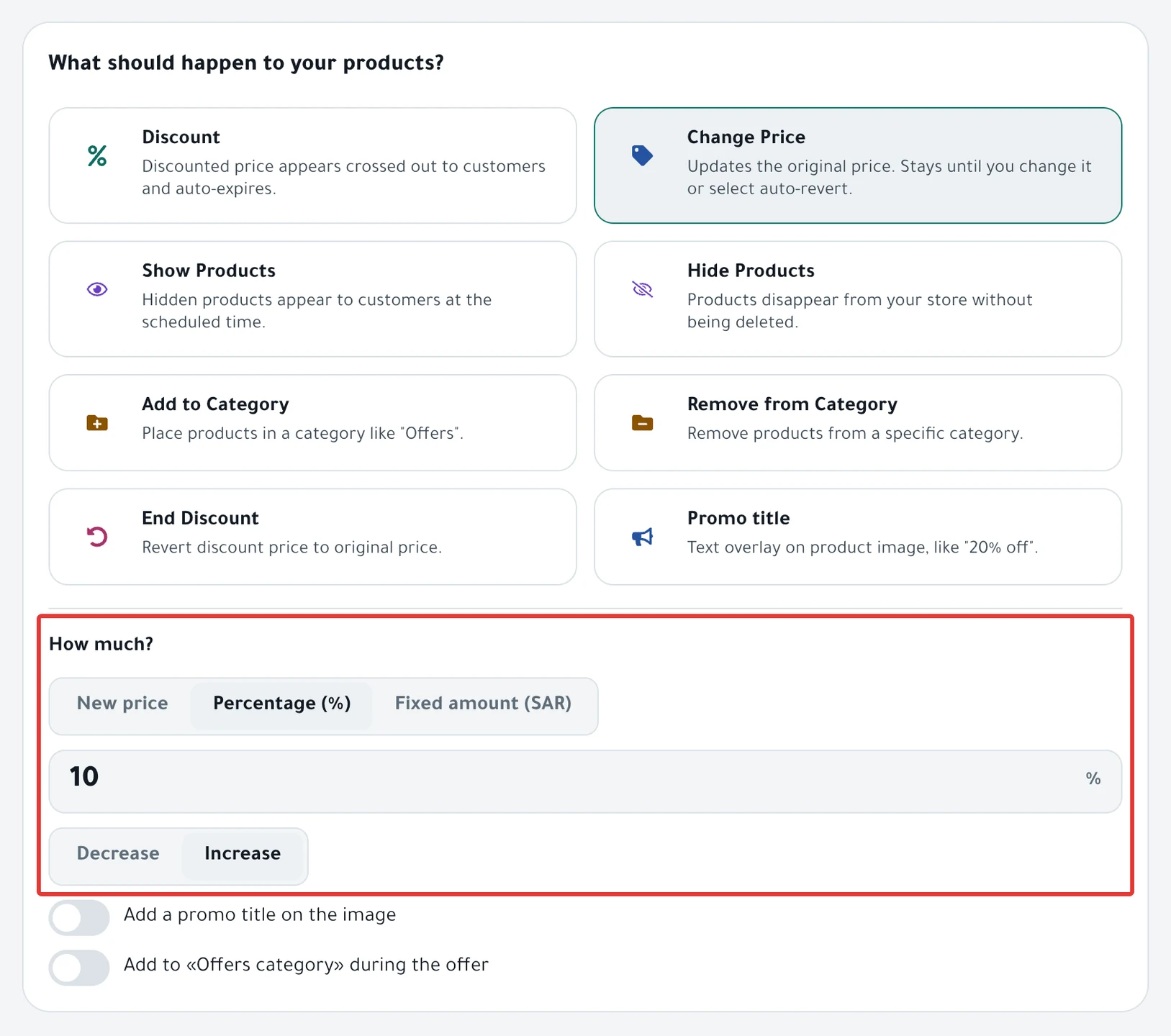Click the eye icon on Show Products

pos(97,289)
